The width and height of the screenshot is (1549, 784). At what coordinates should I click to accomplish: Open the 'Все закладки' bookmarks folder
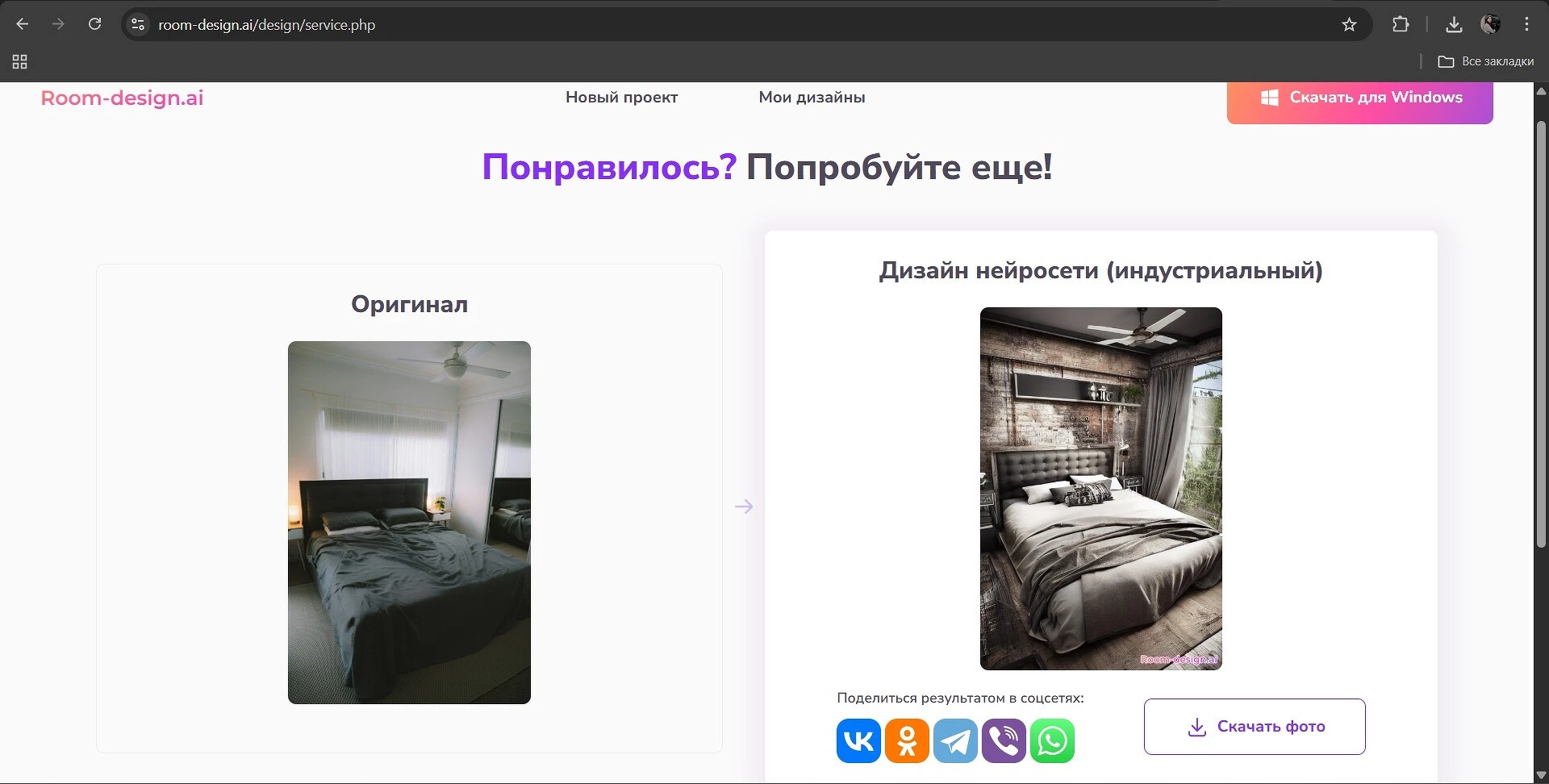click(1486, 61)
